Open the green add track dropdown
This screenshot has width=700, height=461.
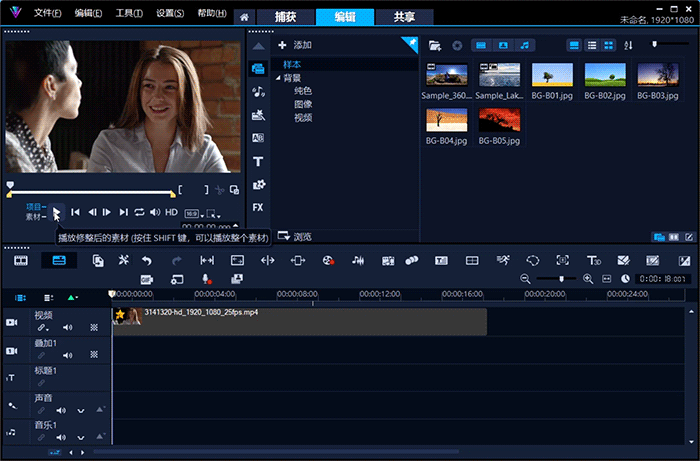coord(72,298)
